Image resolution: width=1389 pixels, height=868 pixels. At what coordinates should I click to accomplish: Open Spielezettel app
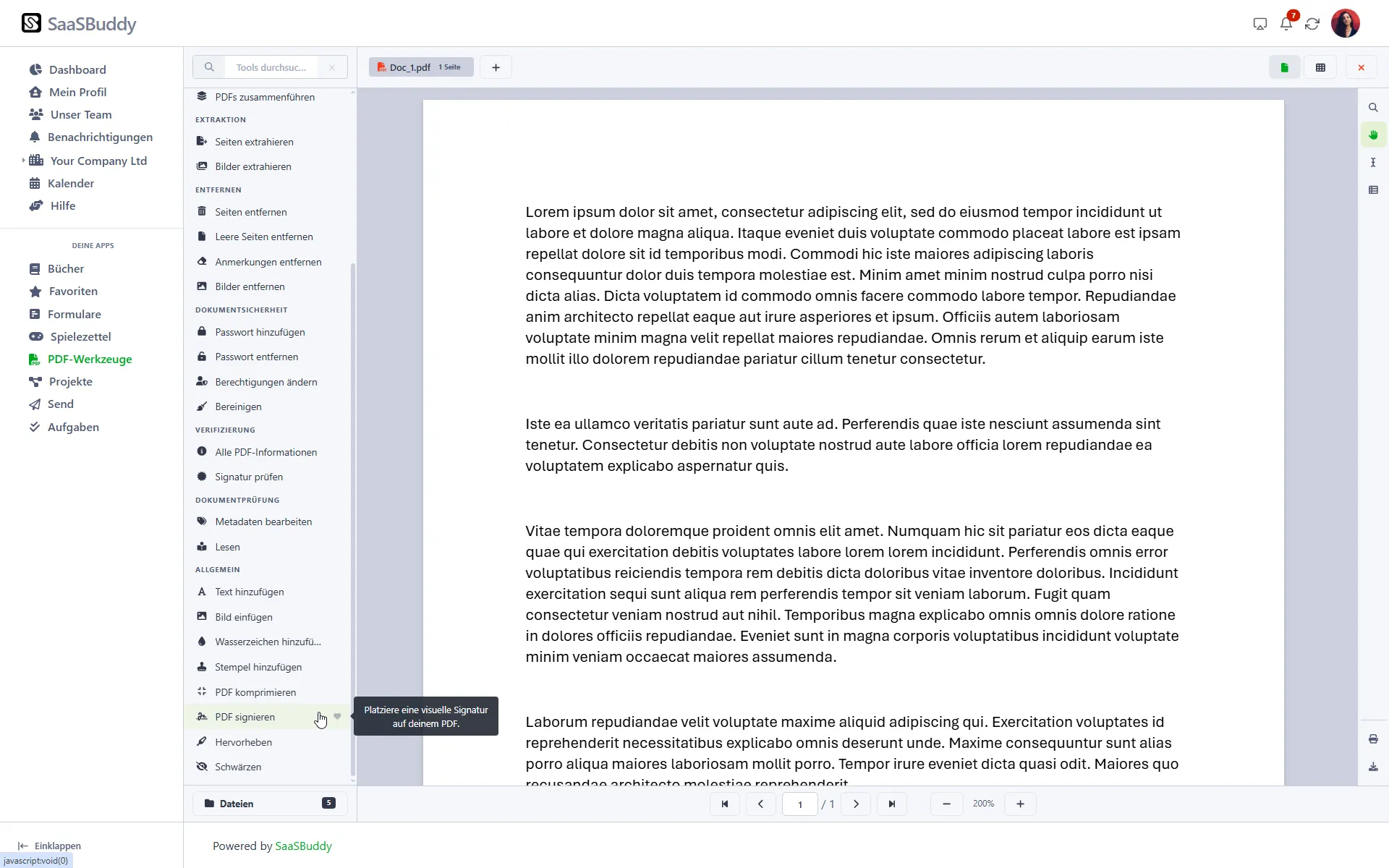point(70,336)
